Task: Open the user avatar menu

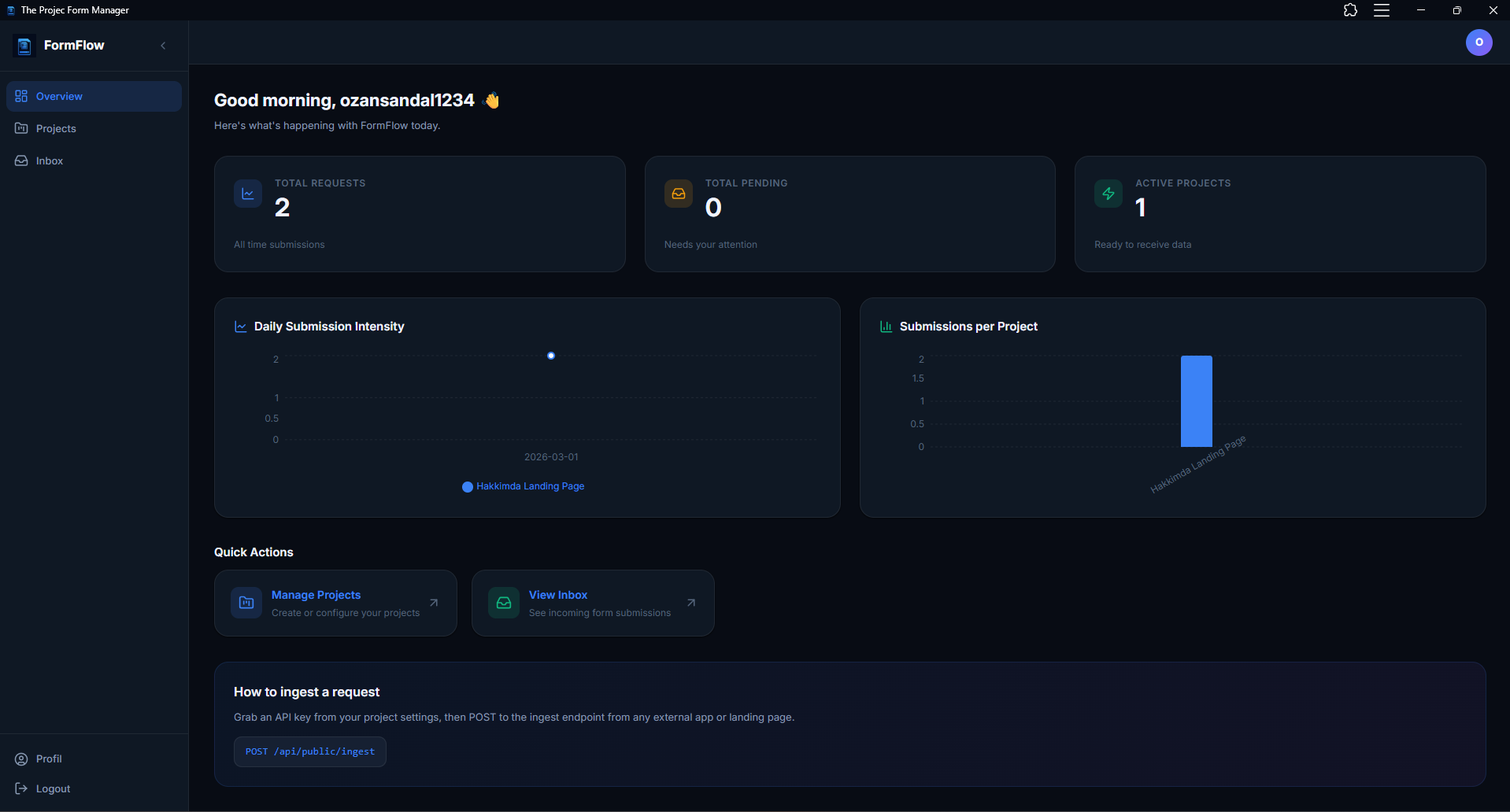Action: tap(1478, 42)
